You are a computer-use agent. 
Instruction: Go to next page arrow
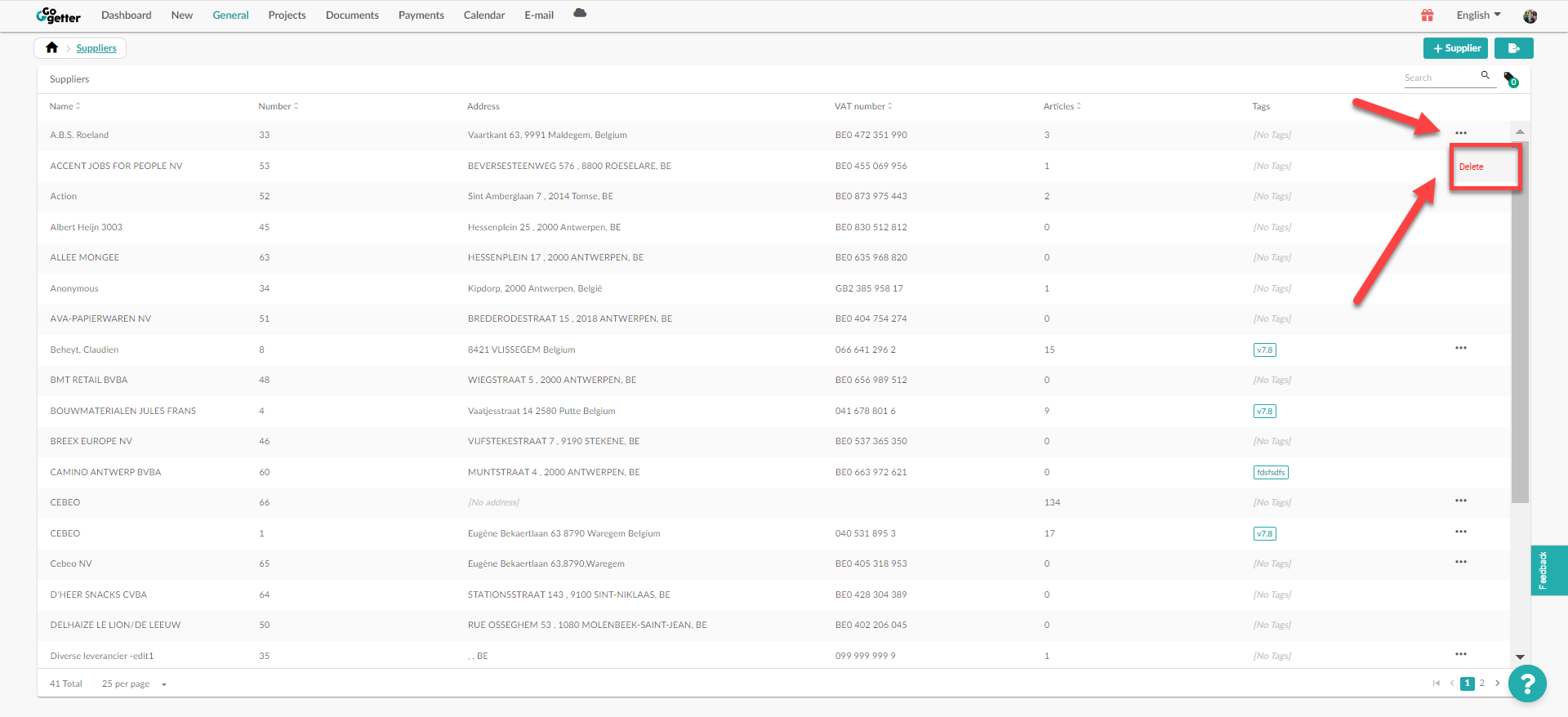(1497, 684)
